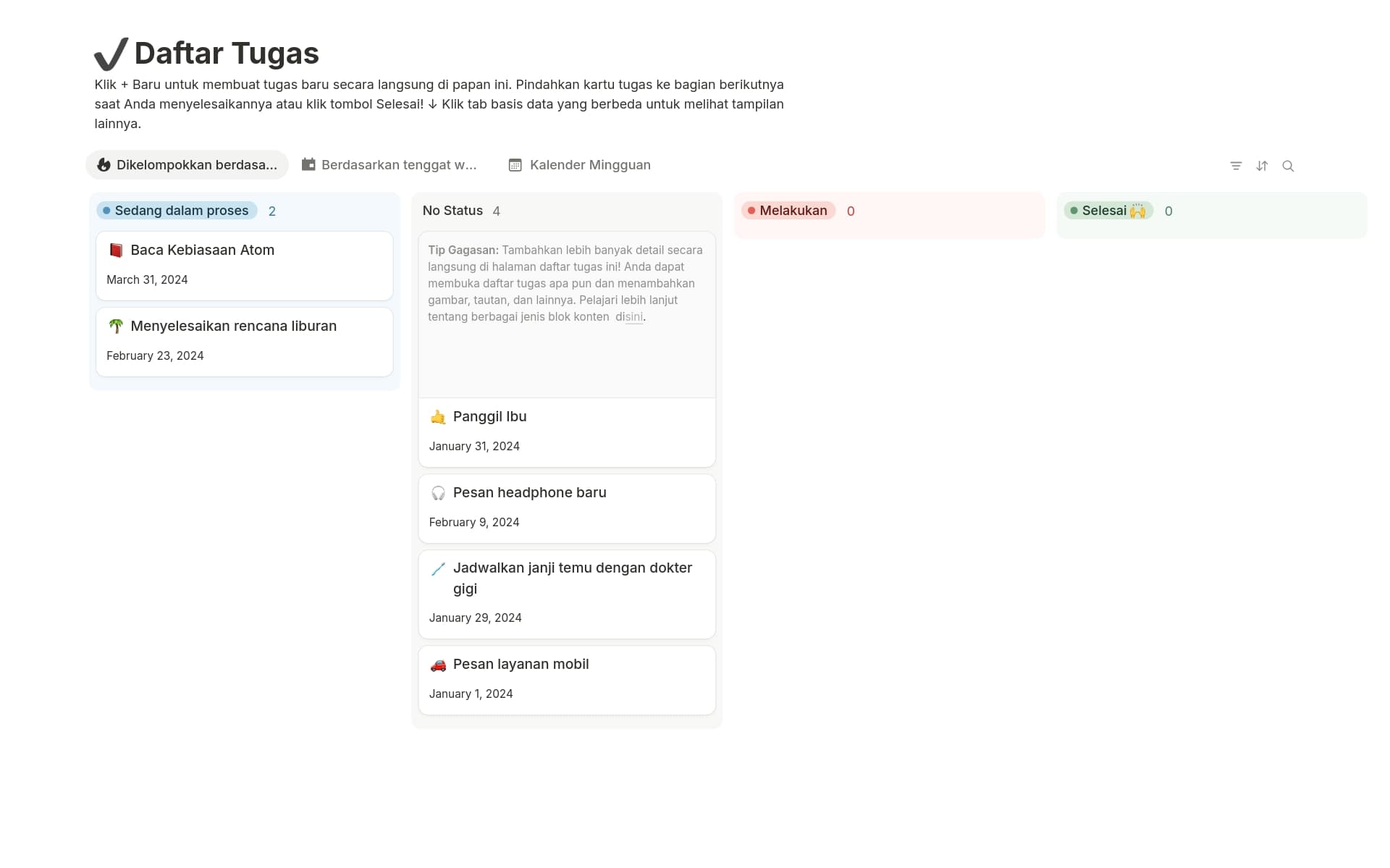This screenshot has width=1390, height=868.
Task: Click the toothbrush icon on dentist card
Action: point(438,569)
